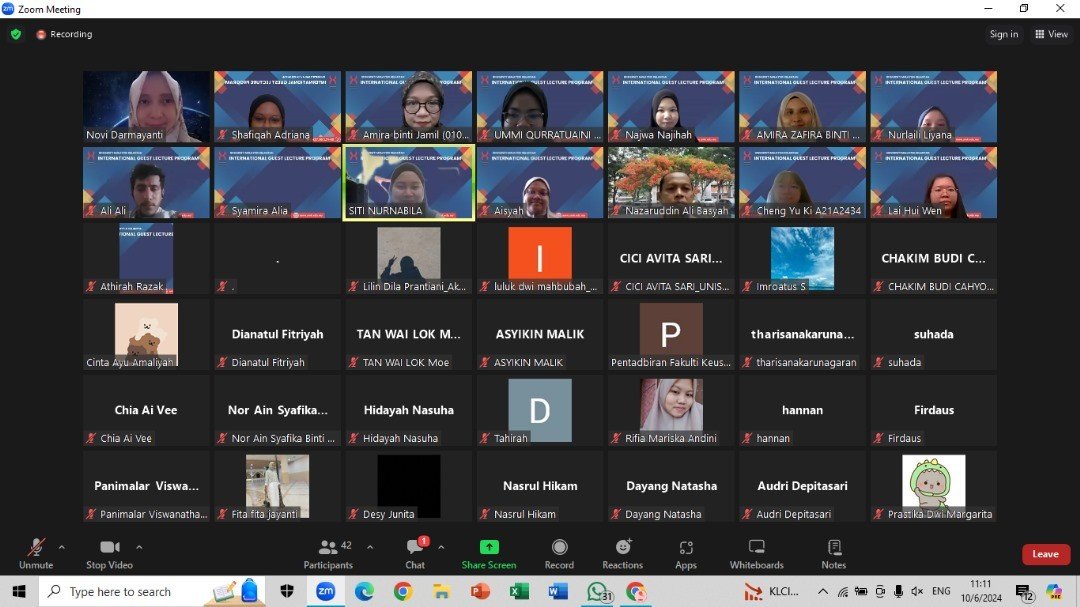Click the green encryption shield icon
This screenshot has width=1080, height=607.
15,34
